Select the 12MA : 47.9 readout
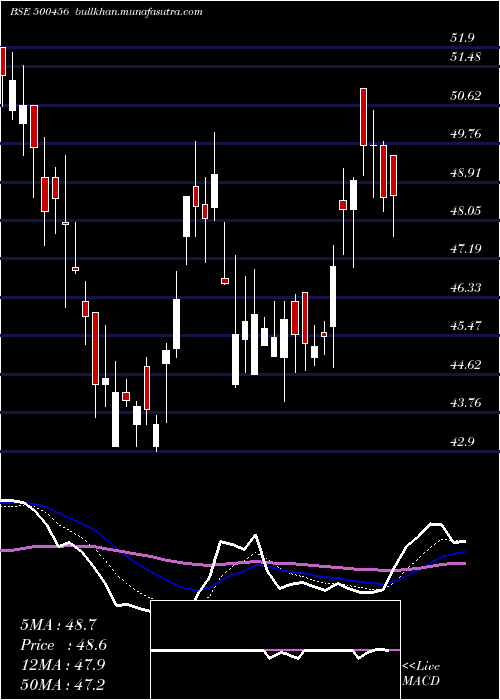This screenshot has width=500, height=700. click(x=62, y=665)
